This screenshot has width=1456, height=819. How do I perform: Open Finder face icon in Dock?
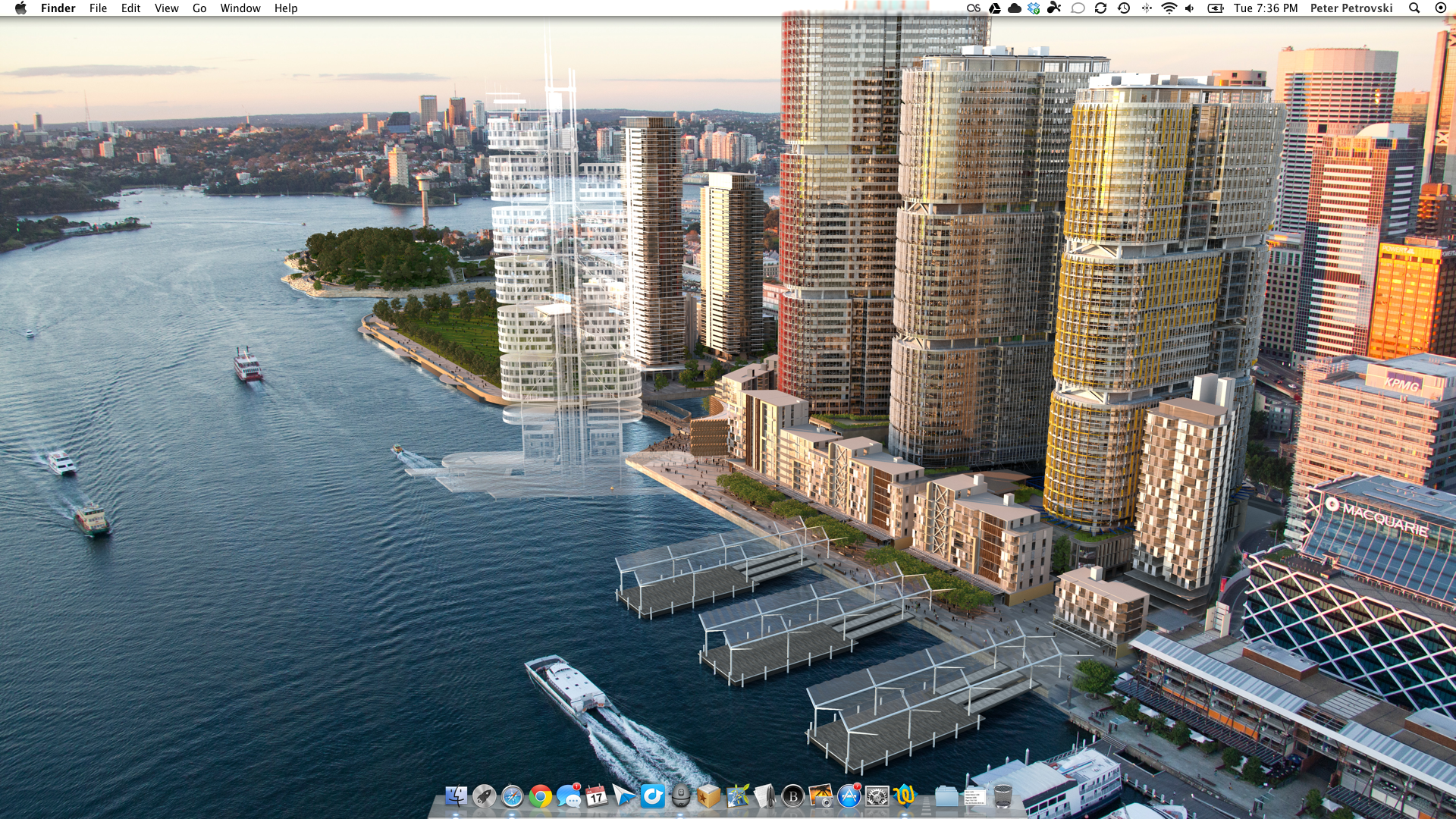coord(456,796)
